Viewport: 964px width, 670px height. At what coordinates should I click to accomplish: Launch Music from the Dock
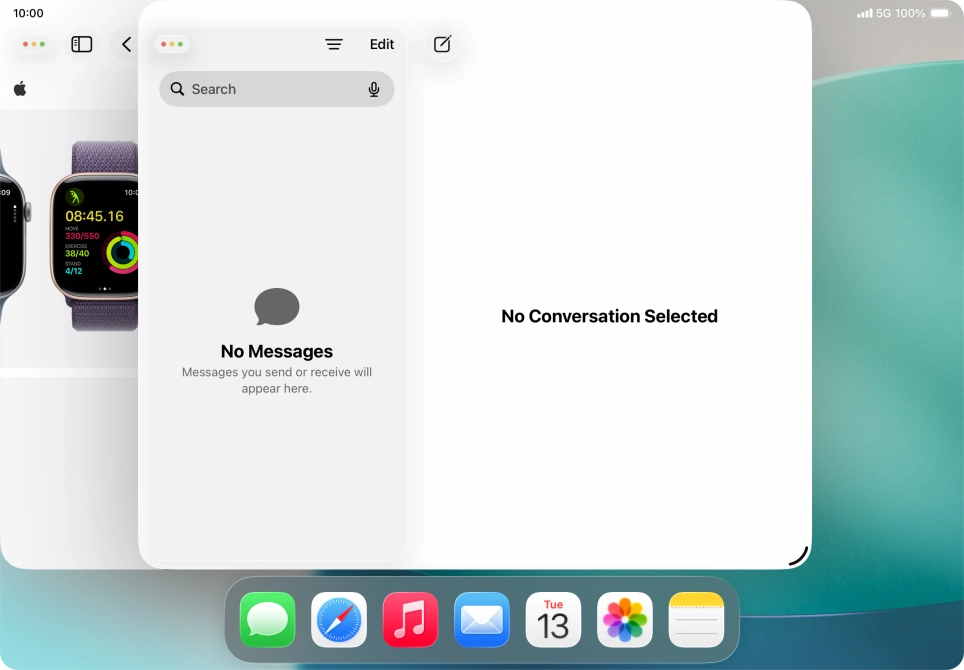(410, 620)
